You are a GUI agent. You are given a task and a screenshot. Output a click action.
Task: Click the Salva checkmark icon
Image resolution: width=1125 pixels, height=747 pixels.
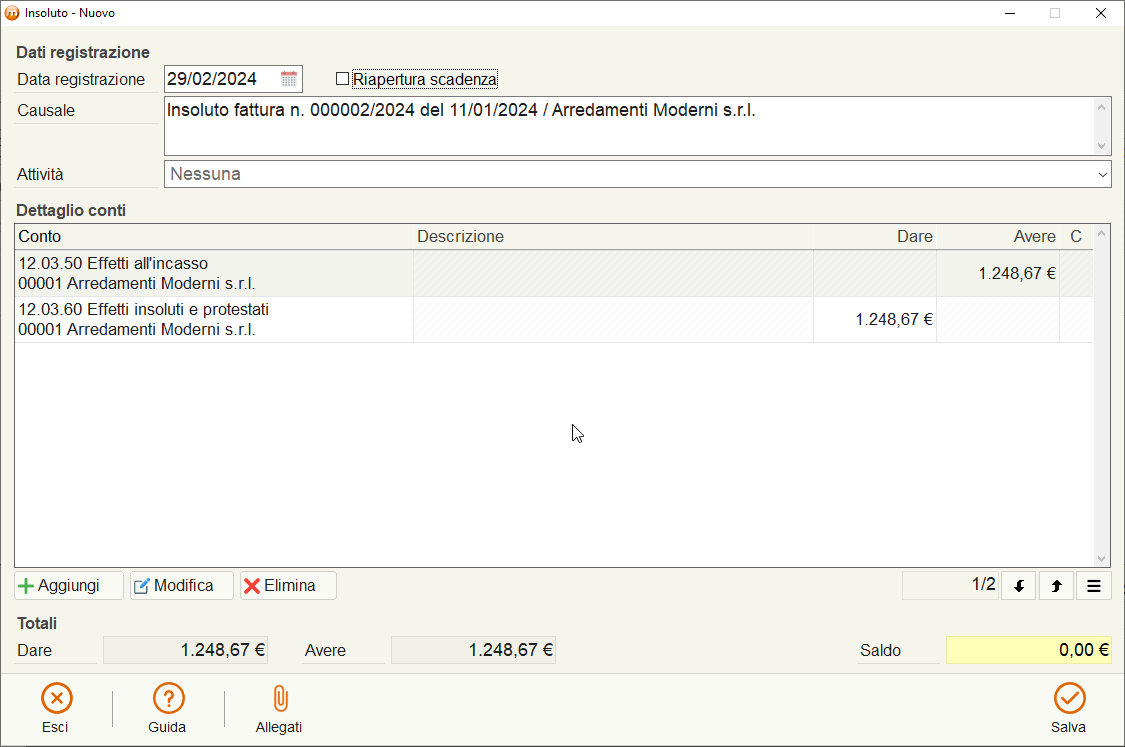[1069, 698]
